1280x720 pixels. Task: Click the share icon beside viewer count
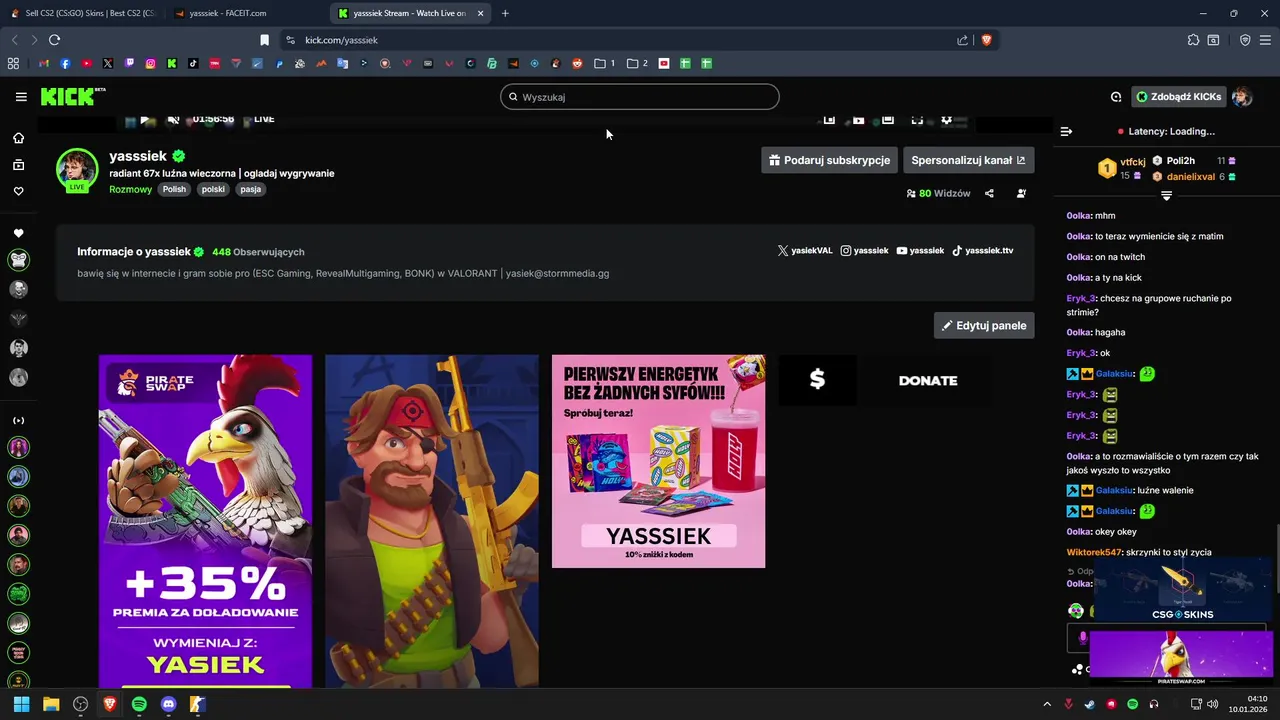989,193
